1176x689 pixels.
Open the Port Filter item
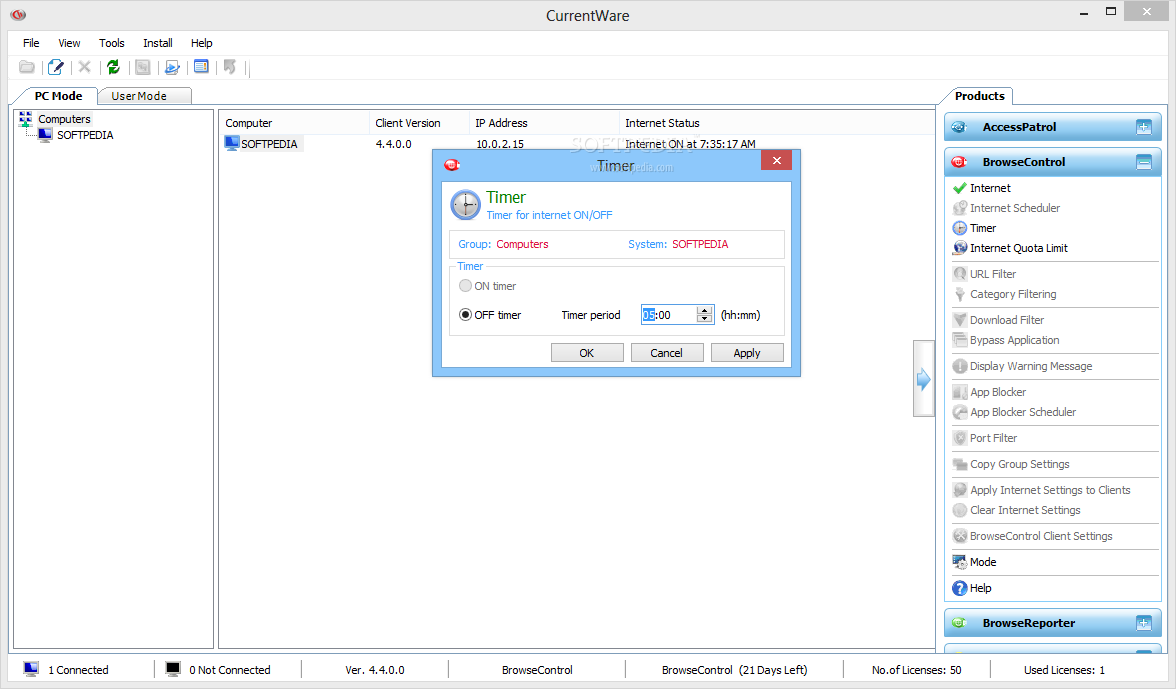tap(985, 438)
